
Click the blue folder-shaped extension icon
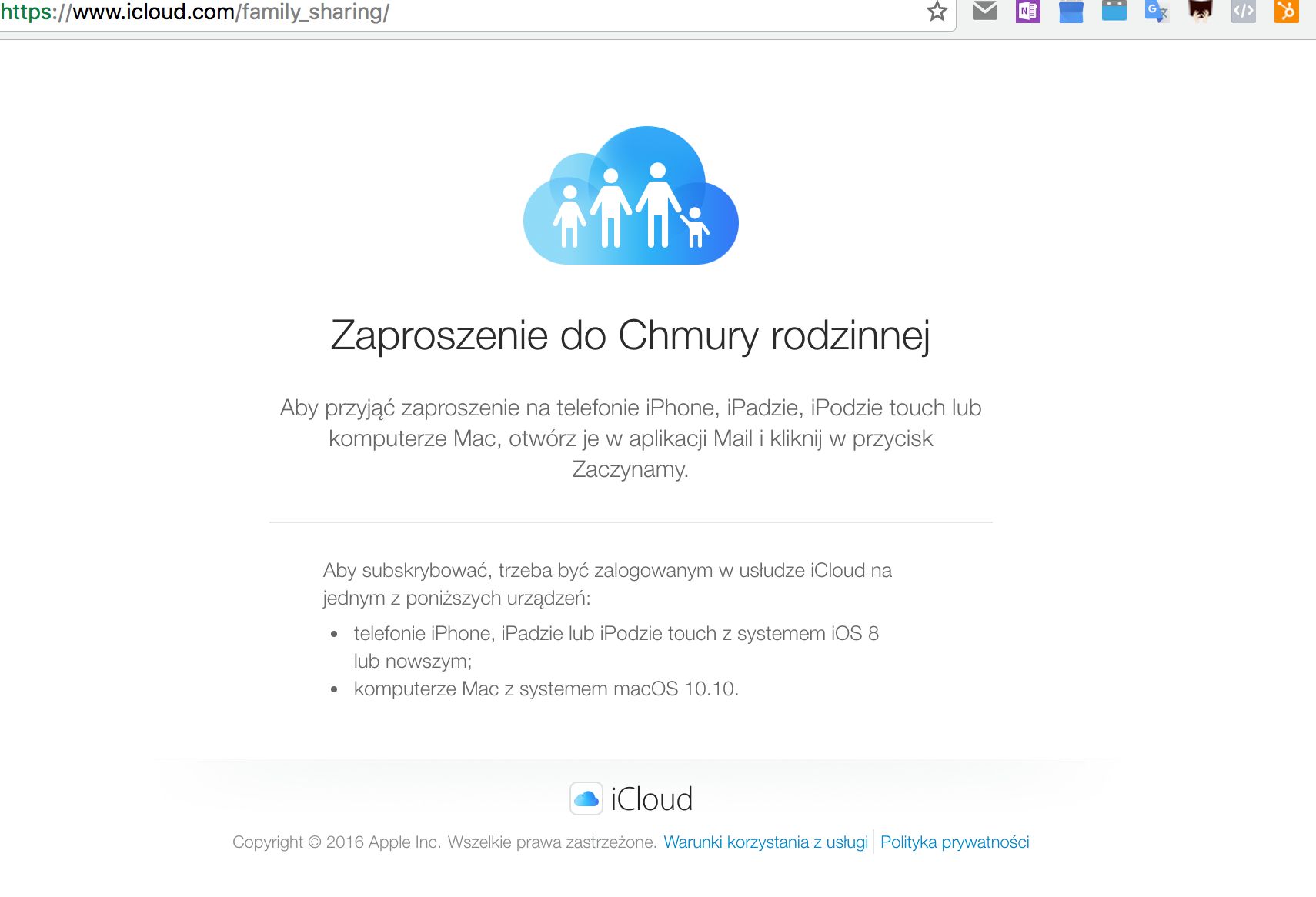click(x=1071, y=11)
